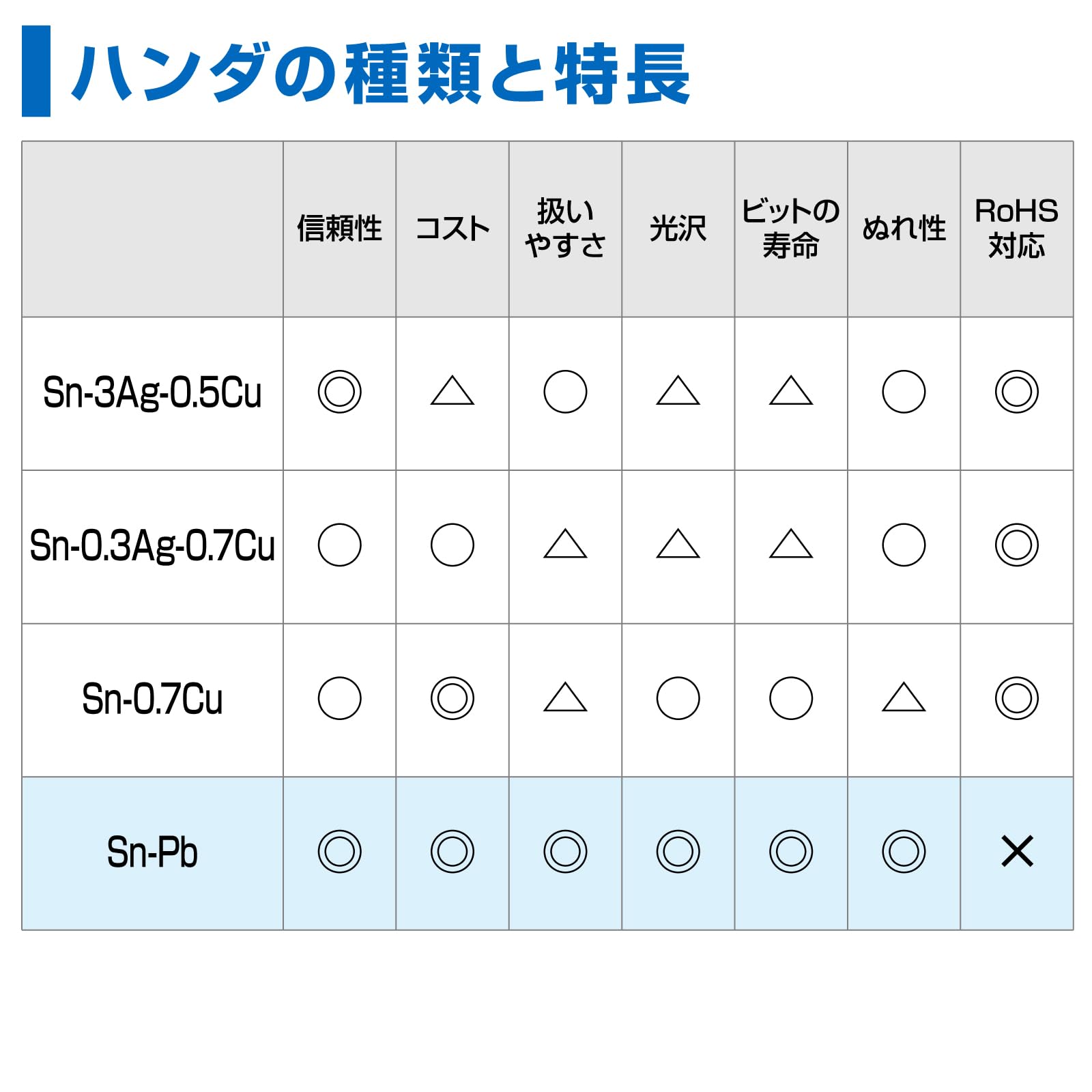The image size is (1092, 1092).
Task: Click the blue bar beside the title
Action: [x=36, y=71]
